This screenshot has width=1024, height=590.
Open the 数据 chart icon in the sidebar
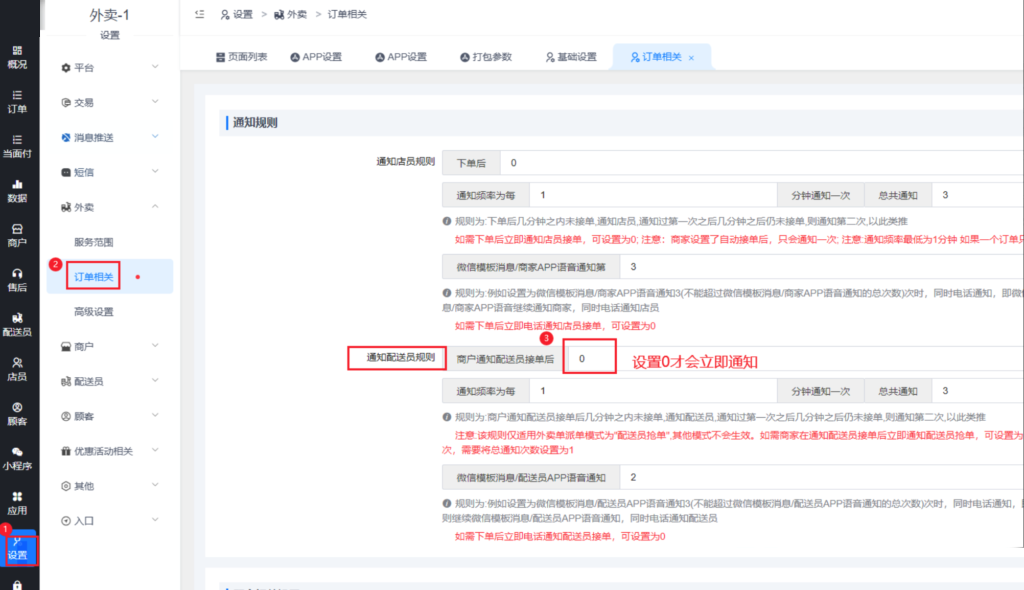tap(17, 190)
